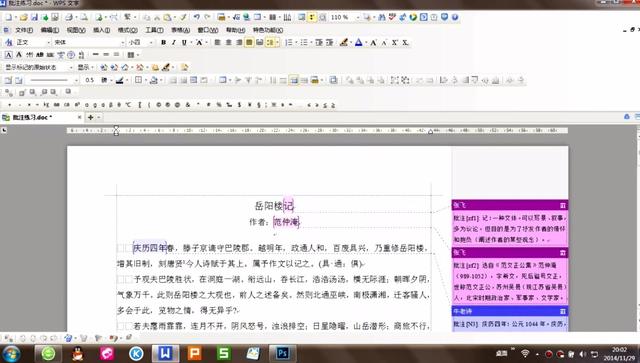Screen dimensions: 640x363
Task: Click the options icon on second 张飞 comment
Action: (x=563, y=253)
